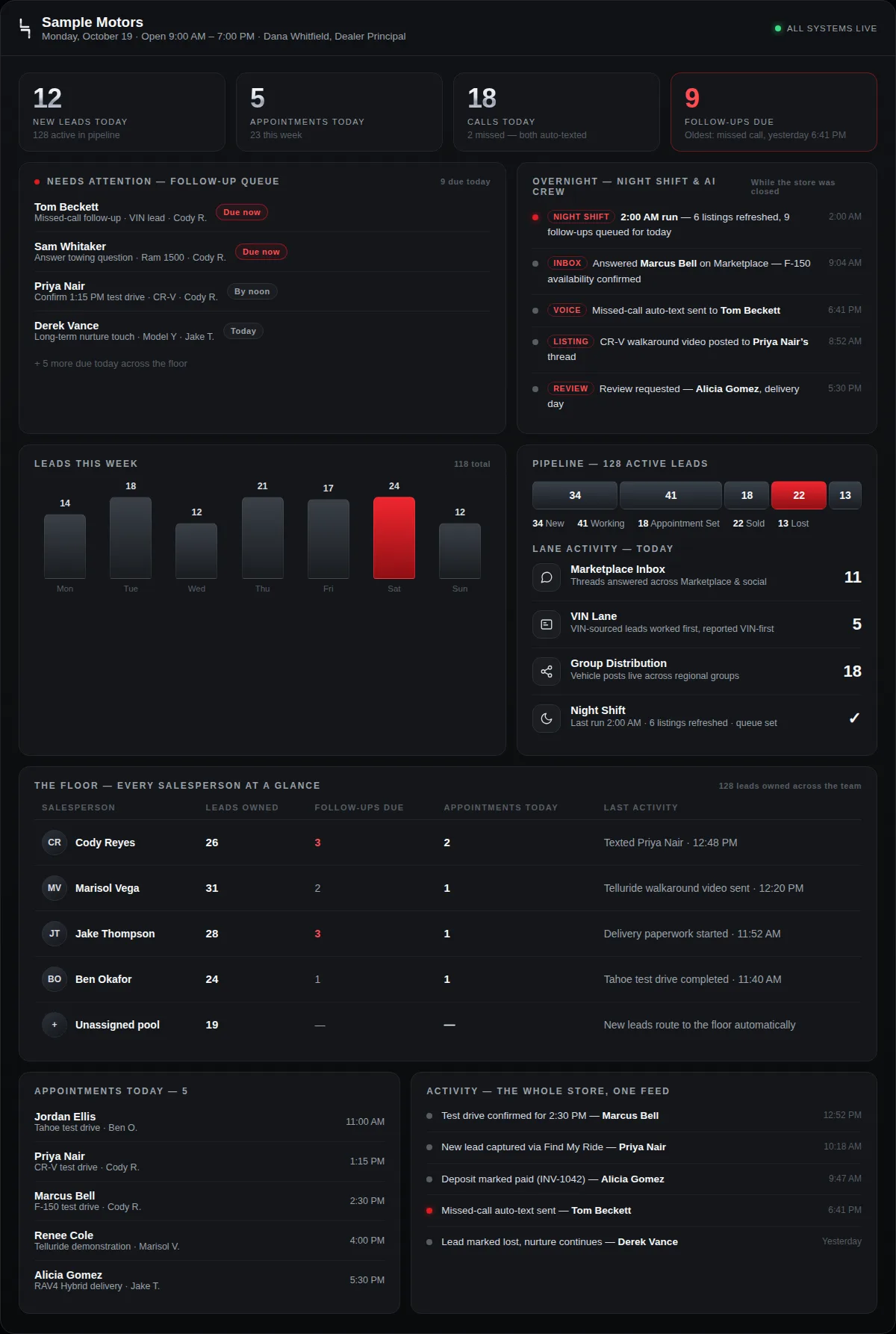This screenshot has height=1334, width=896.
Task: Open the 5 Appointments Today card
Action: pyautogui.click(x=339, y=112)
